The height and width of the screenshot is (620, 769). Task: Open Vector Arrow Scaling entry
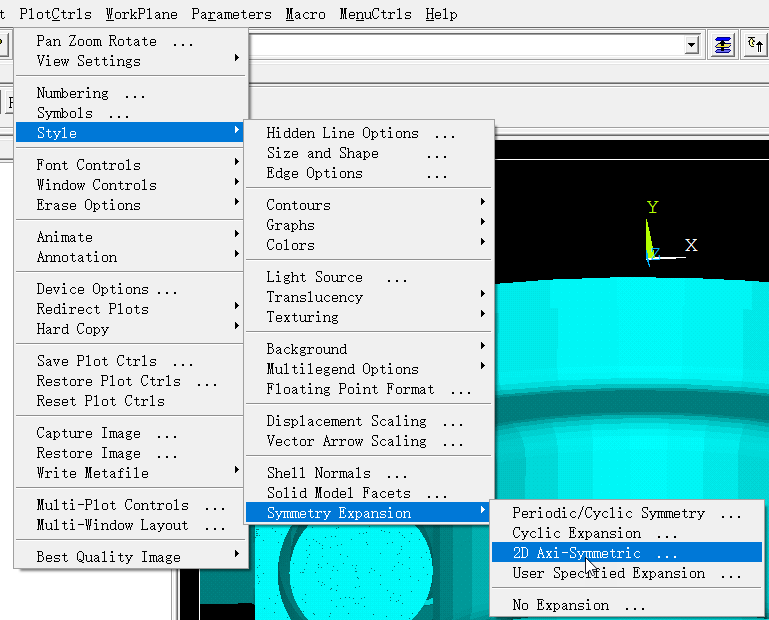click(x=369, y=441)
